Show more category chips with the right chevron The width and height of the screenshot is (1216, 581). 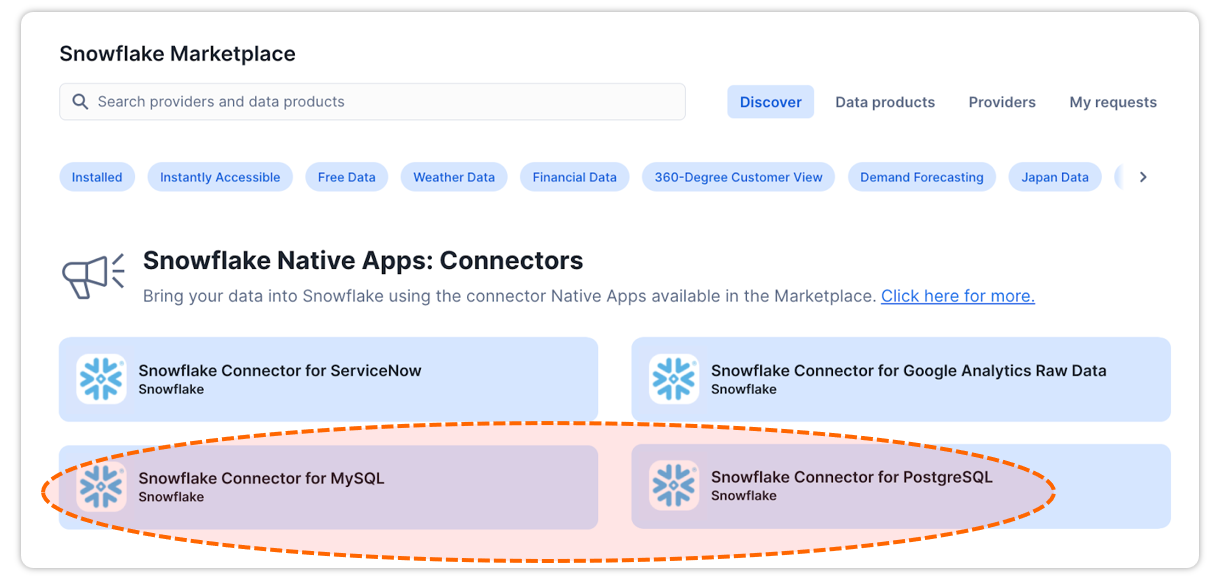(1143, 177)
